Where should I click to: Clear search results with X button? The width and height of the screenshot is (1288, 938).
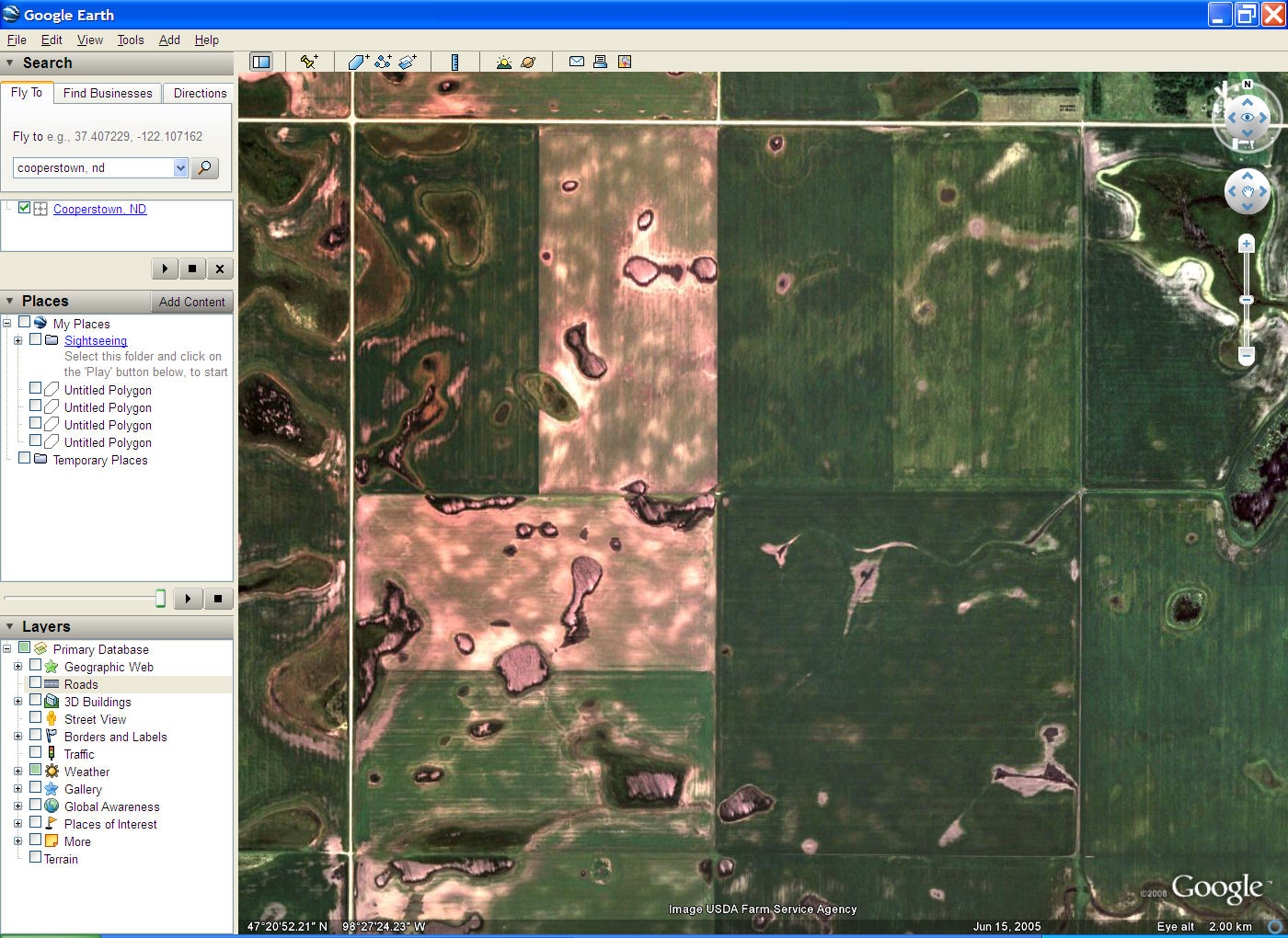pos(219,269)
